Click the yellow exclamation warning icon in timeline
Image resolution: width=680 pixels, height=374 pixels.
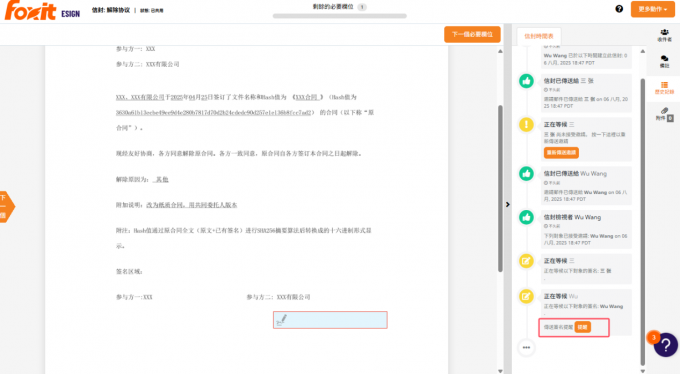click(526, 125)
